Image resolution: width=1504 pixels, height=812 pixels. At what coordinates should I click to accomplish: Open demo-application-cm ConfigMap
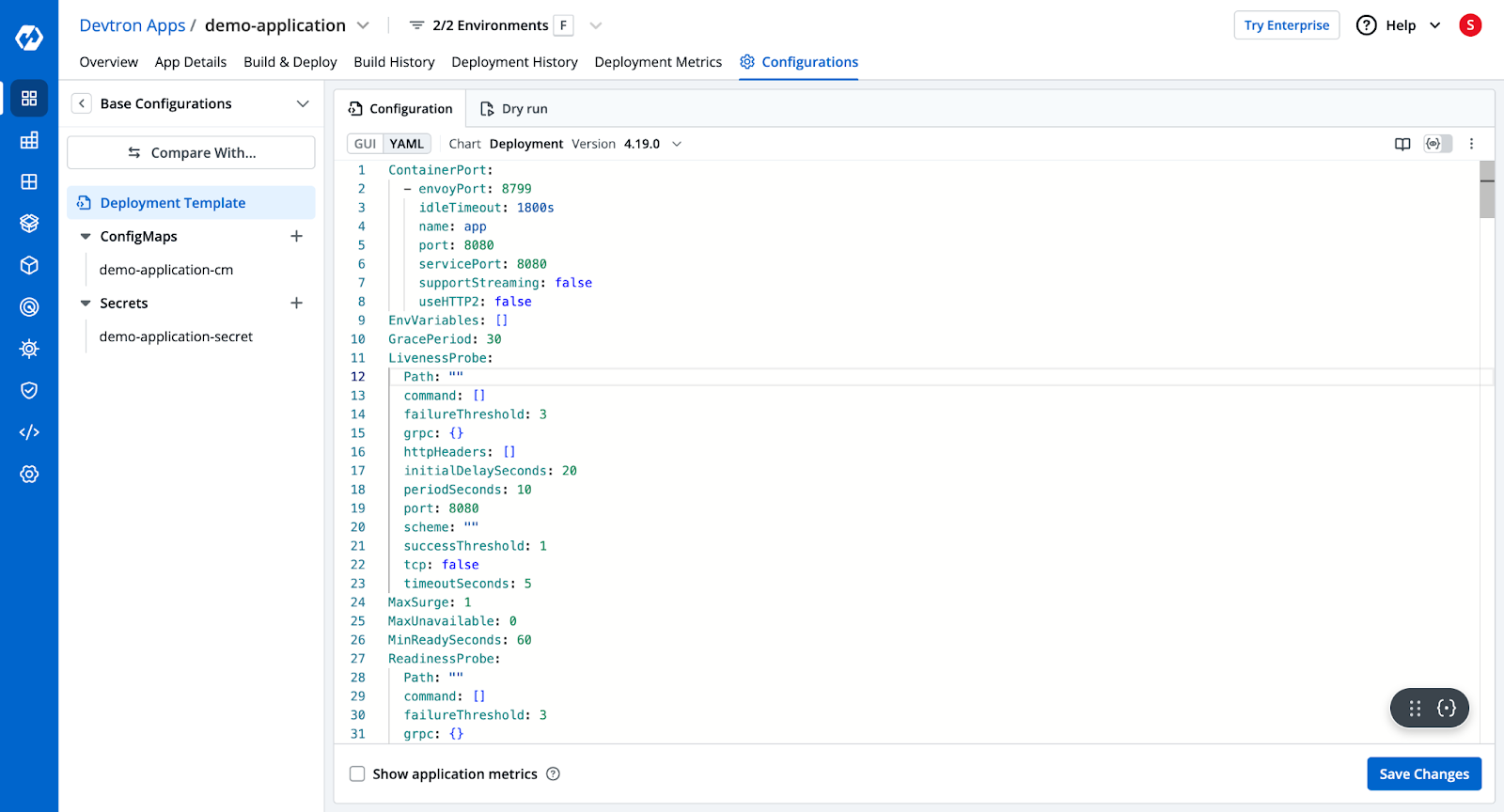point(166,270)
